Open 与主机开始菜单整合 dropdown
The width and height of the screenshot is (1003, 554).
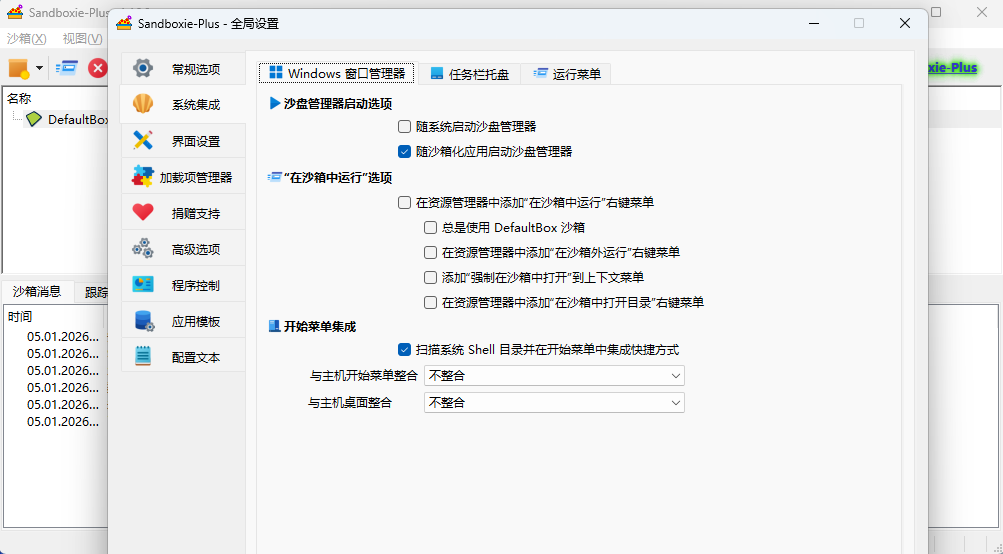(x=554, y=376)
